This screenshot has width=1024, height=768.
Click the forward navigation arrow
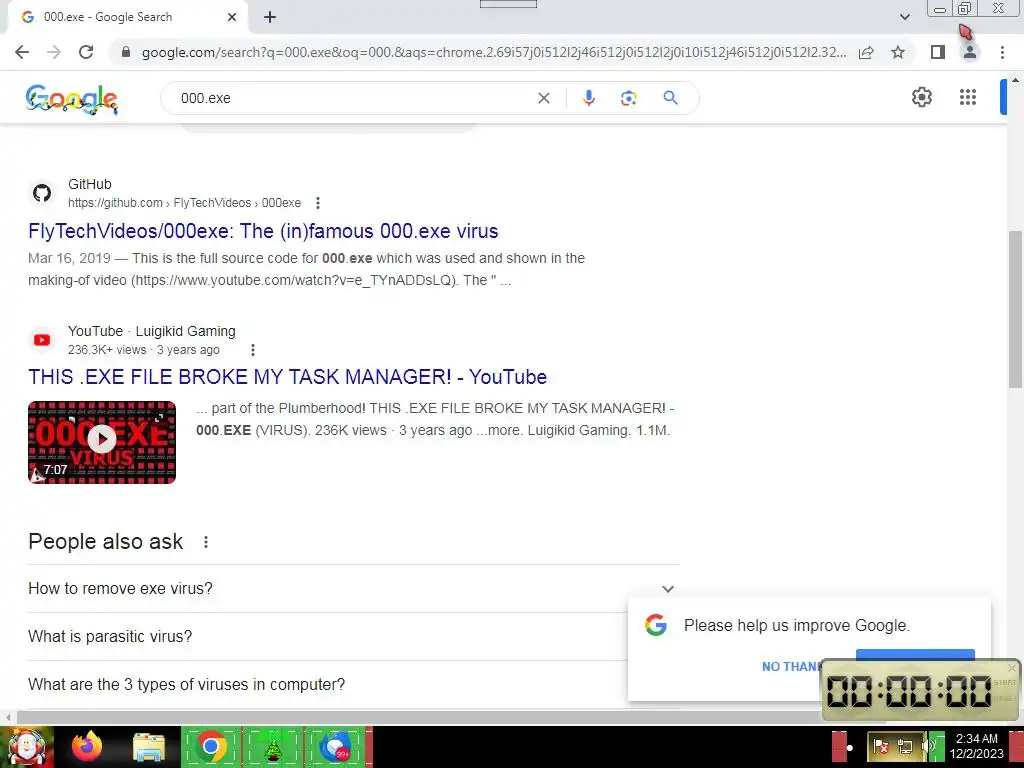tap(54, 52)
